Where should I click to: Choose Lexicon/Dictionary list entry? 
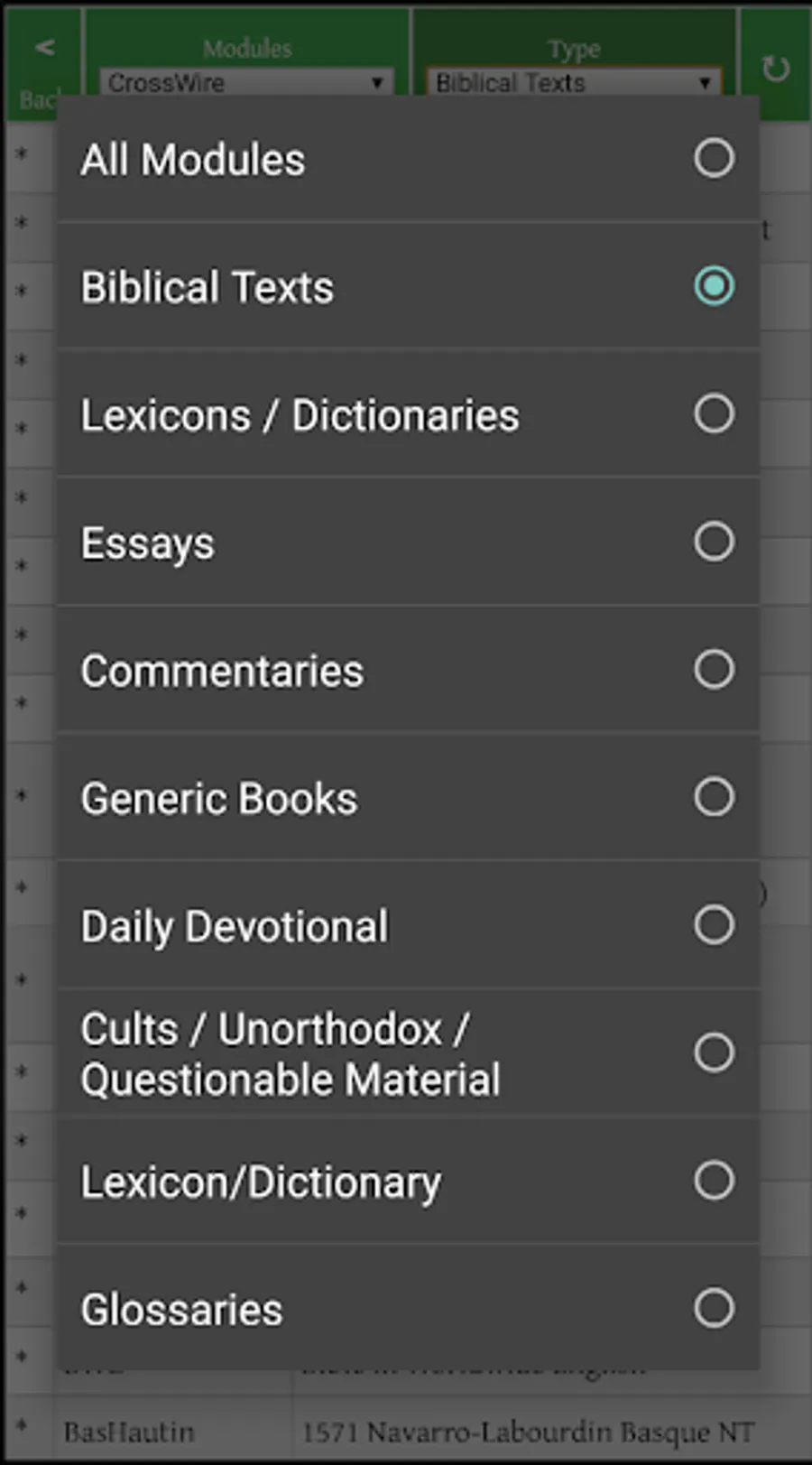coord(262,1182)
